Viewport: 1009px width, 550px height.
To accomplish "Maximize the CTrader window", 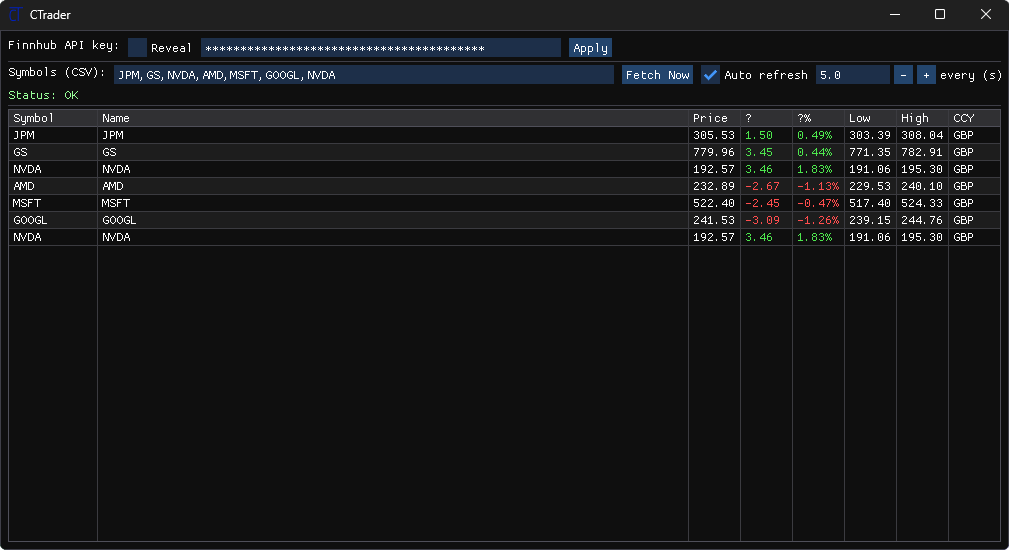I will click(x=940, y=14).
